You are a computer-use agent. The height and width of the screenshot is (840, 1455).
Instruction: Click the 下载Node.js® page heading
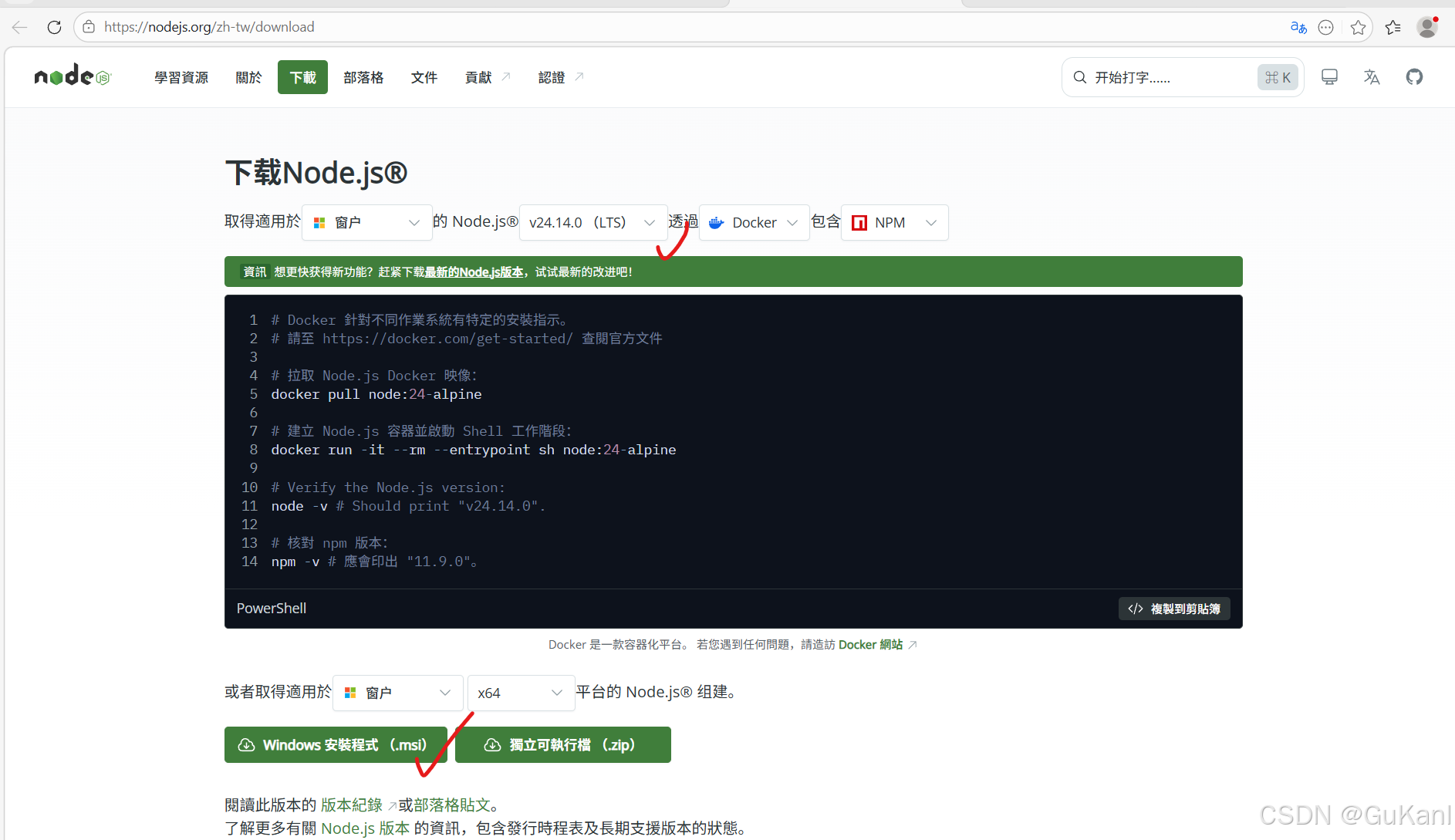tap(316, 173)
